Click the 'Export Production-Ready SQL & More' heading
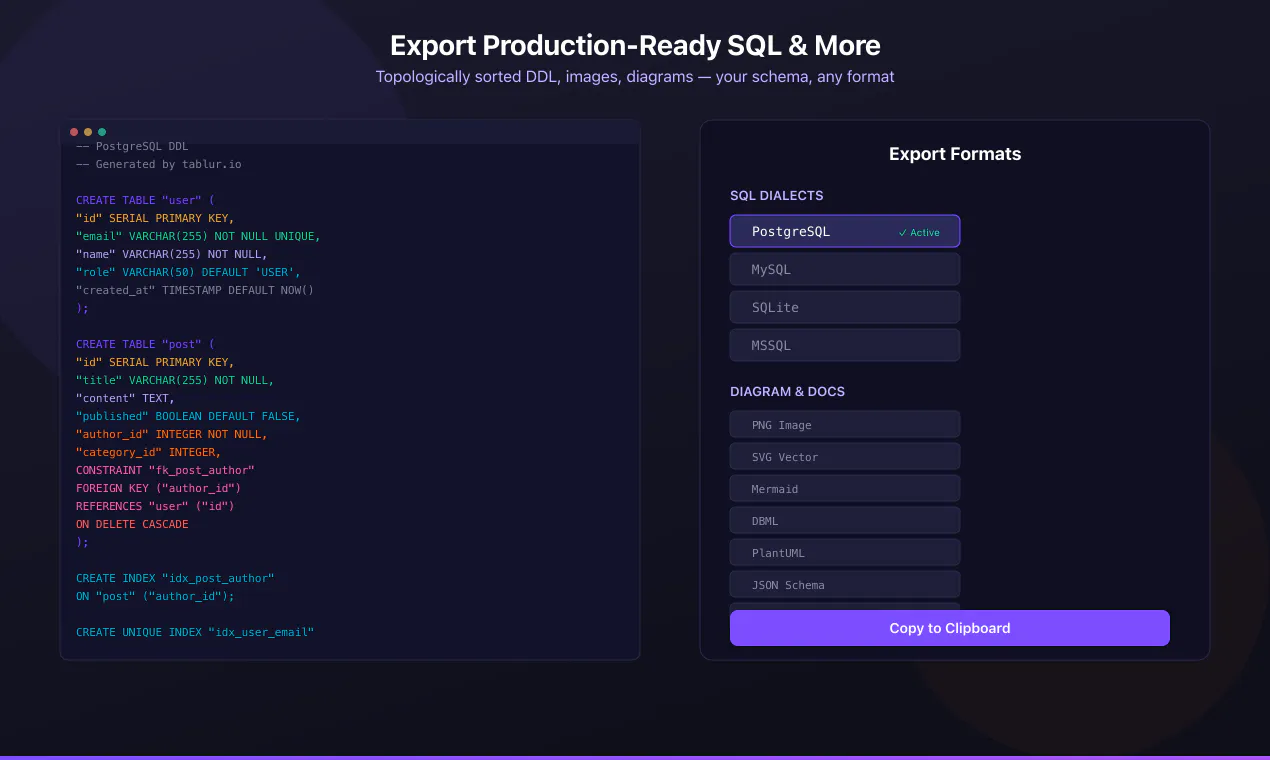Image resolution: width=1270 pixels, height=760 pixels. tap(635, 45)
